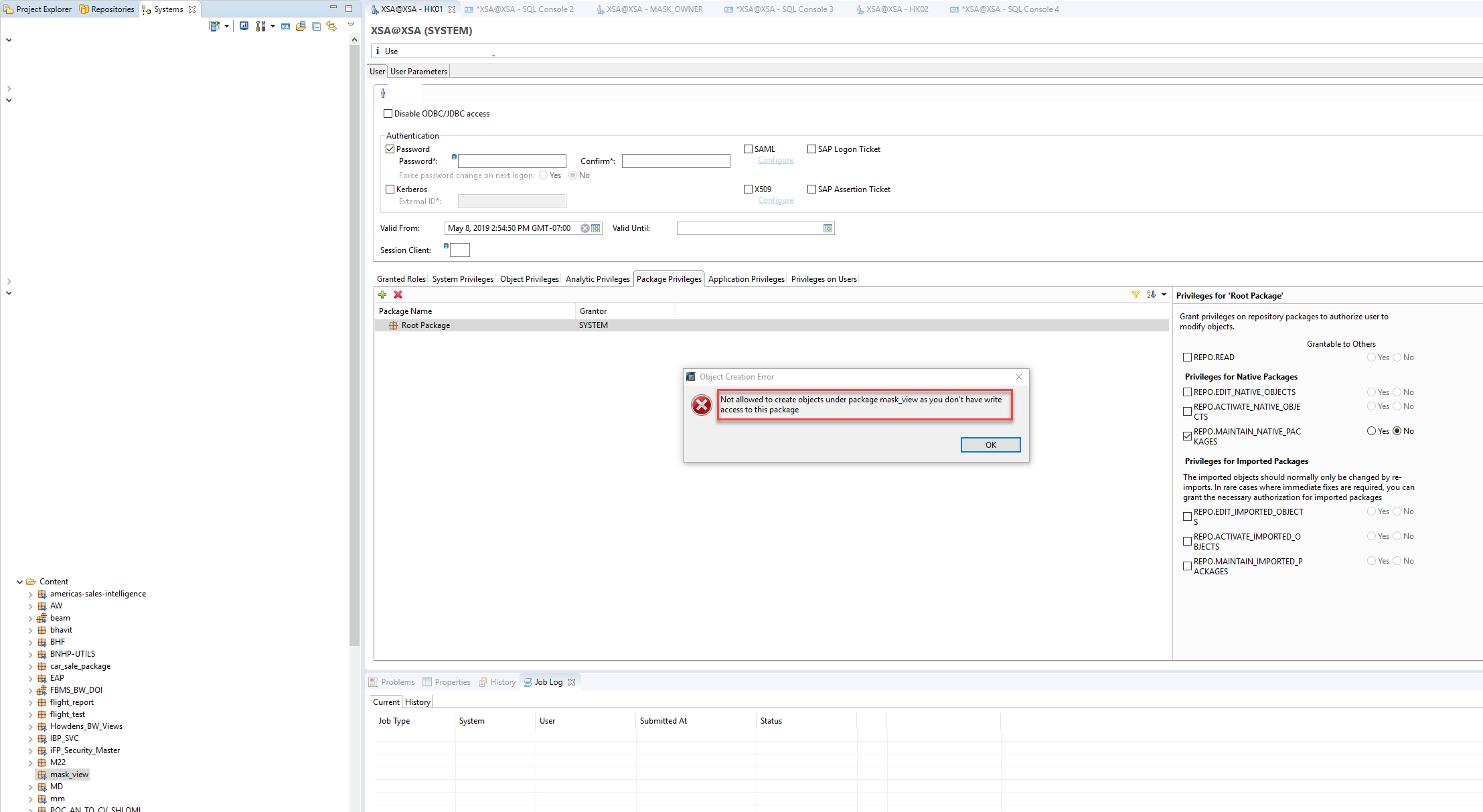Expand americas-sales-intelligence package
This screenshot has width=1483, height=812.
pyautogui.click(x=30, y=594)
